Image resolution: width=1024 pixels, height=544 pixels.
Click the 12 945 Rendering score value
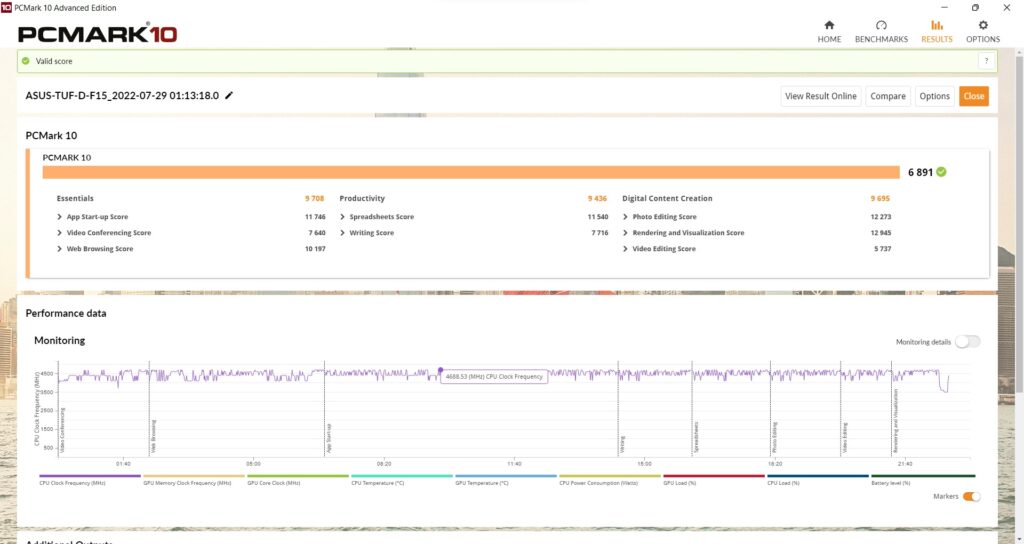[880, 232]
